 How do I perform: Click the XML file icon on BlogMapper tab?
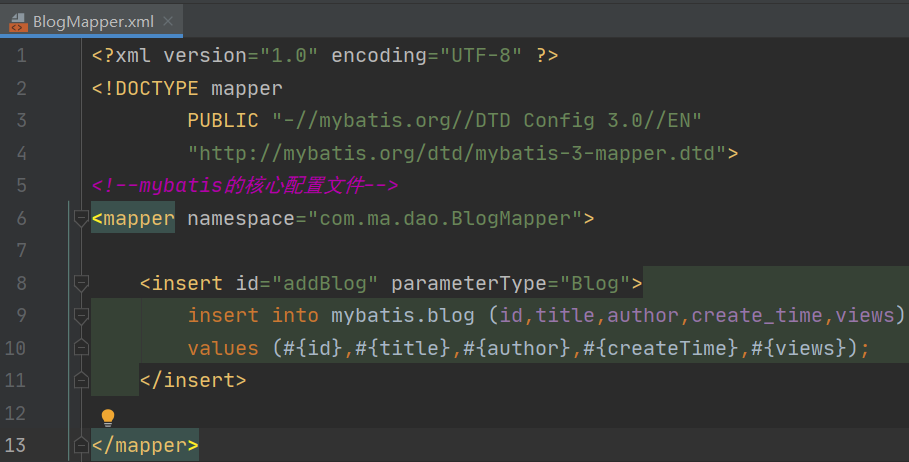click(17, 21)
